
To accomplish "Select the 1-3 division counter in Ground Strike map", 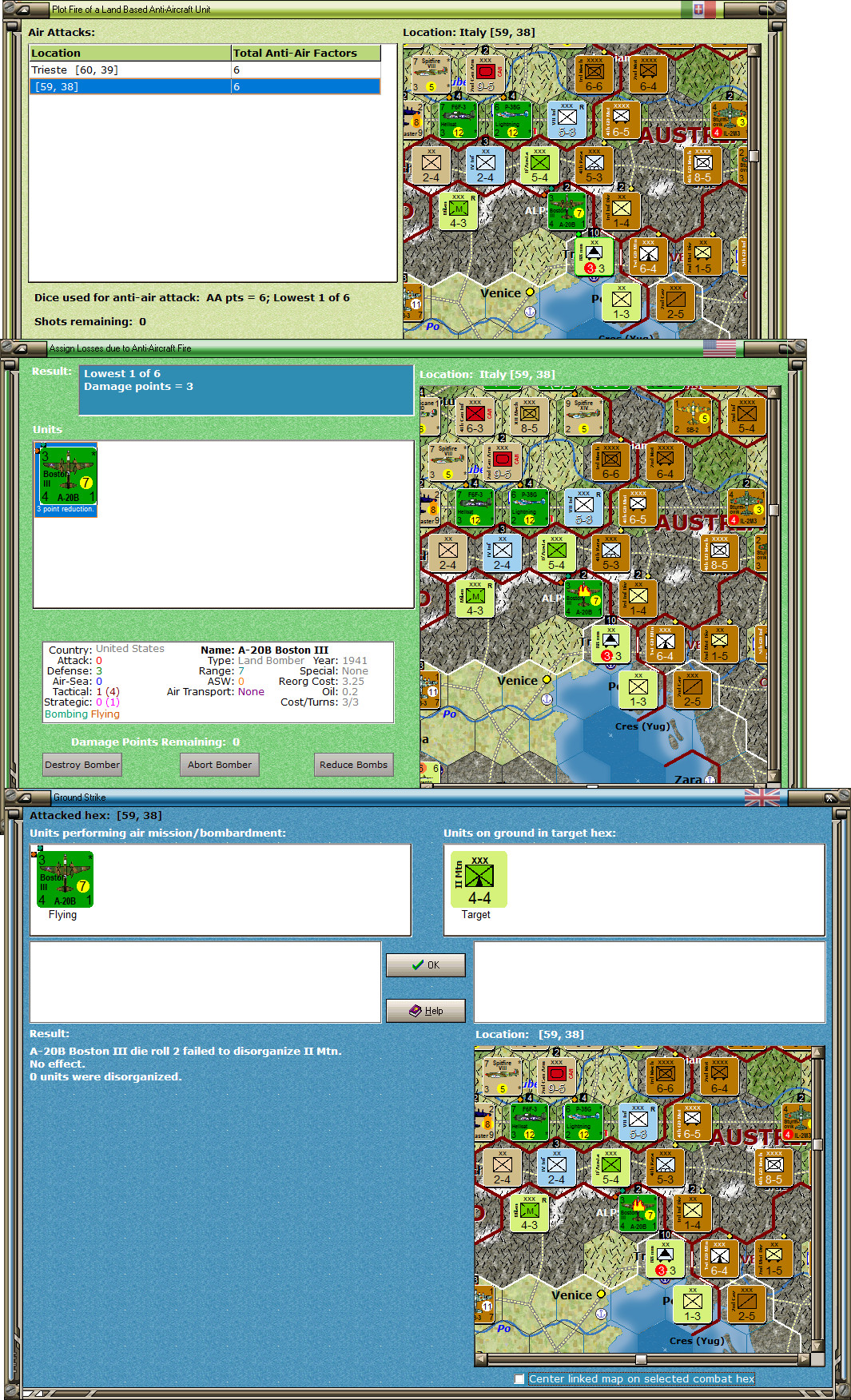I will [x=692, y=1304].
